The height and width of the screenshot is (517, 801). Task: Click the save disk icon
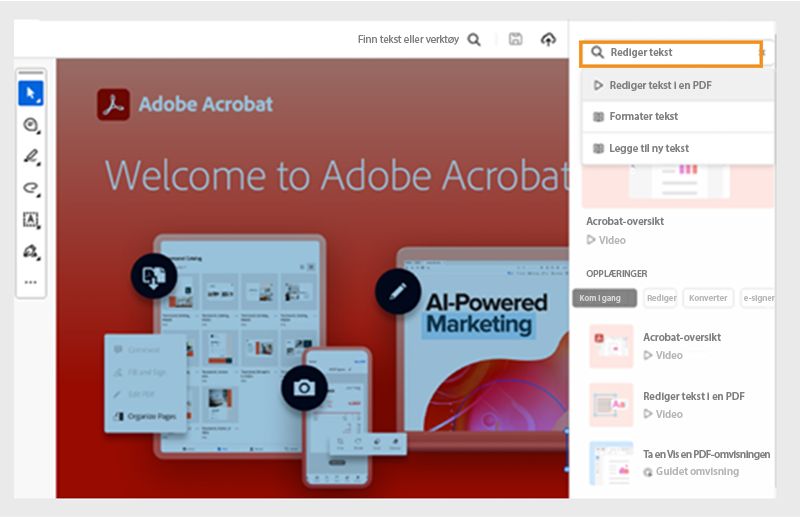click(516, 40)
